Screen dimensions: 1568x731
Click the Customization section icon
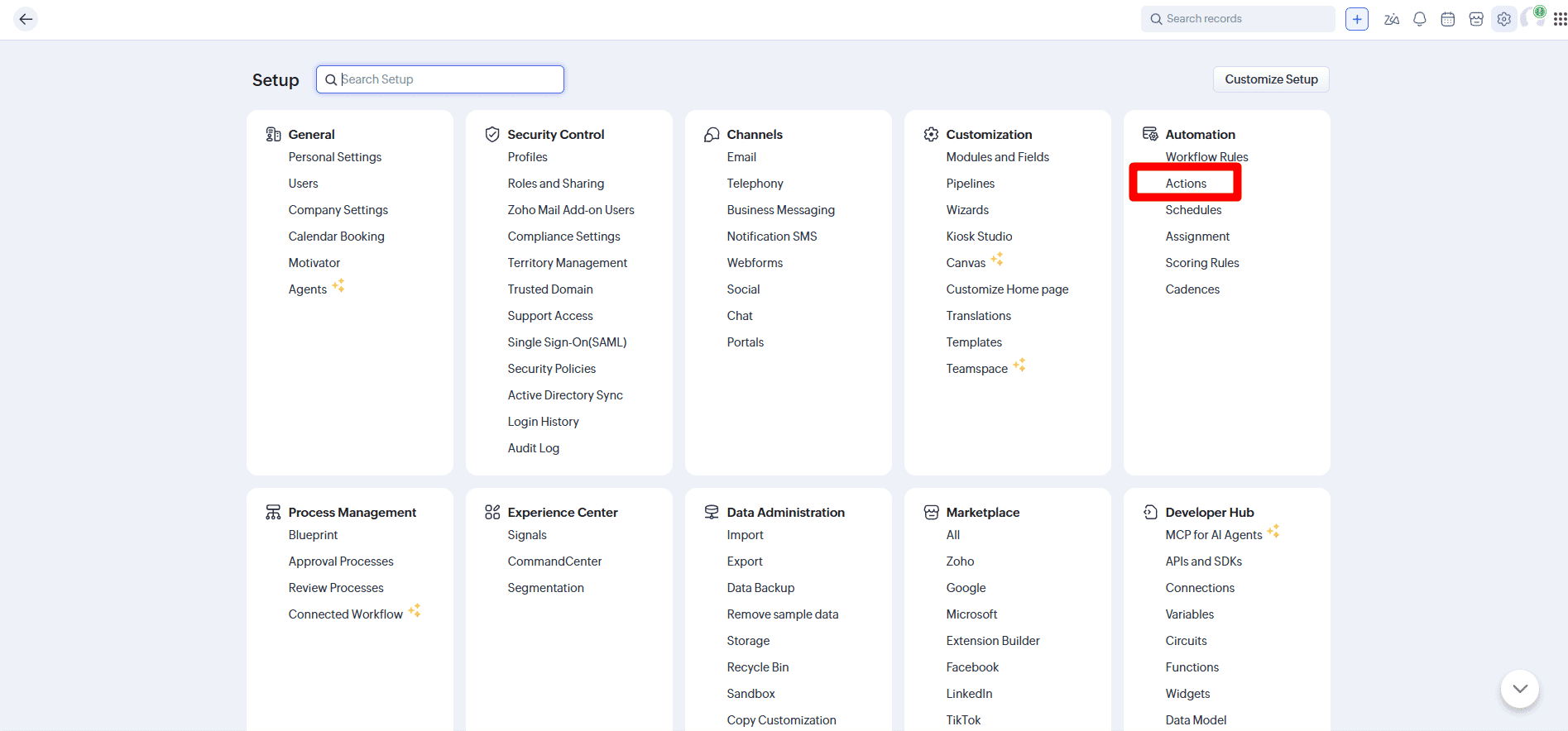coord(931,134)
